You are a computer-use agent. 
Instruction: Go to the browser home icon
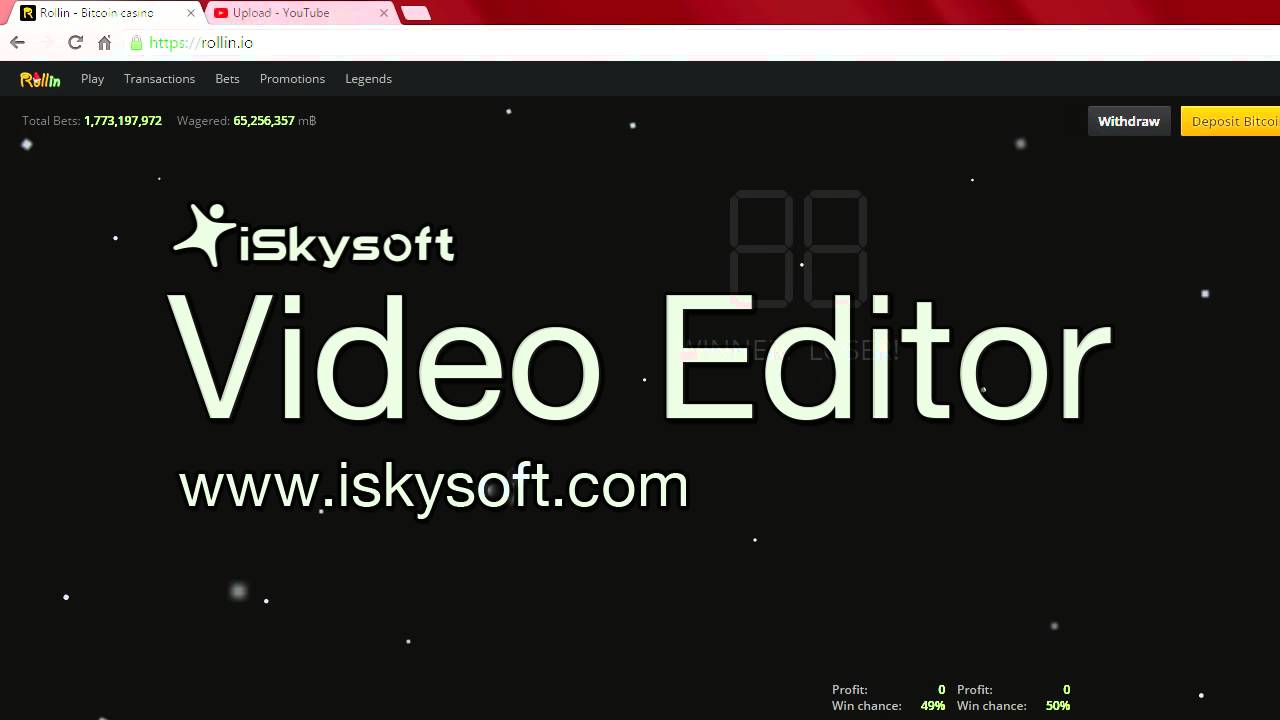coord(104,43)
